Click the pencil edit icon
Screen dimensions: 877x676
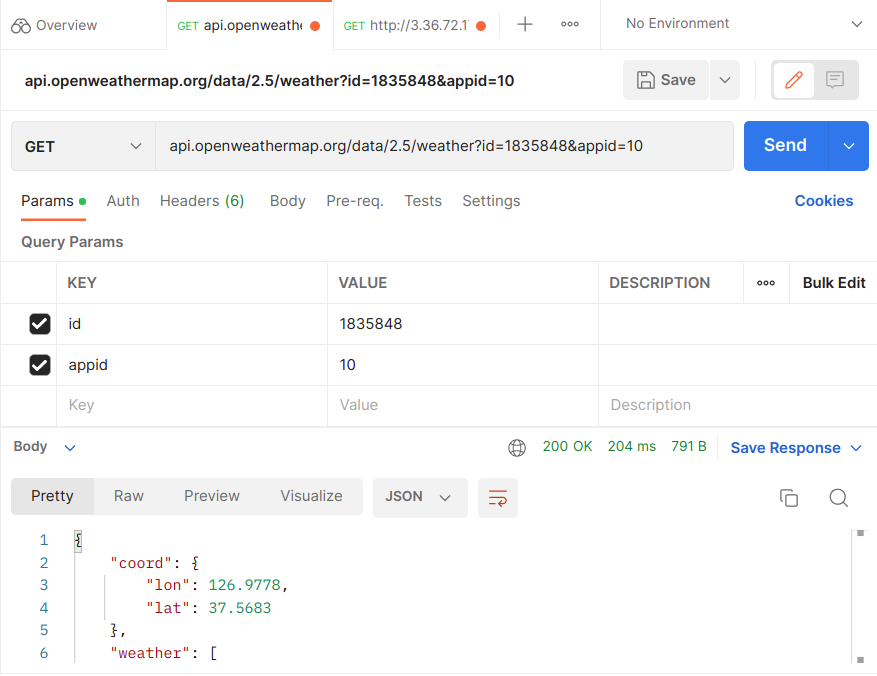pos(793,80)
